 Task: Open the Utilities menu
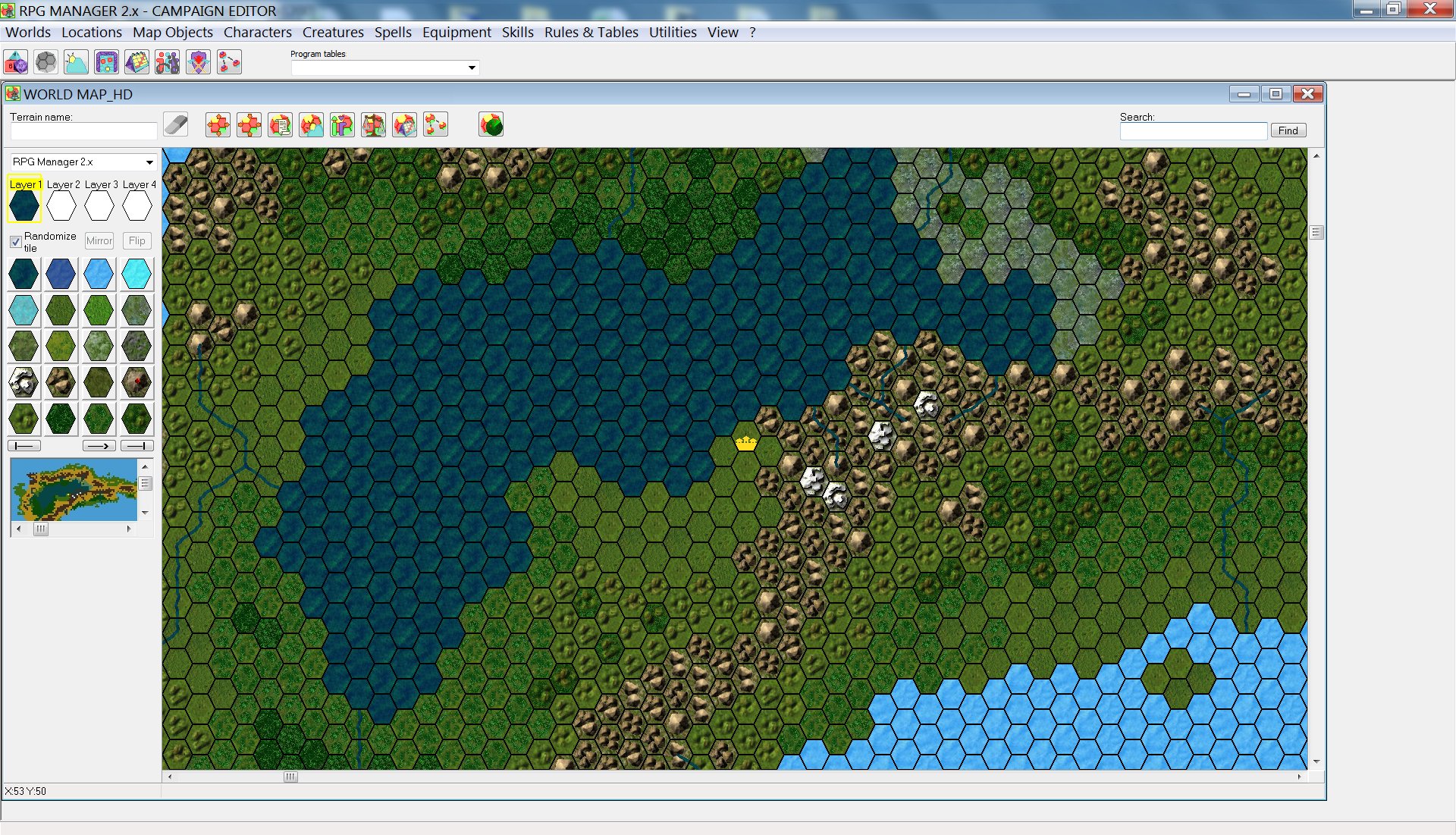pyautogui.click(x=673, y=32)
